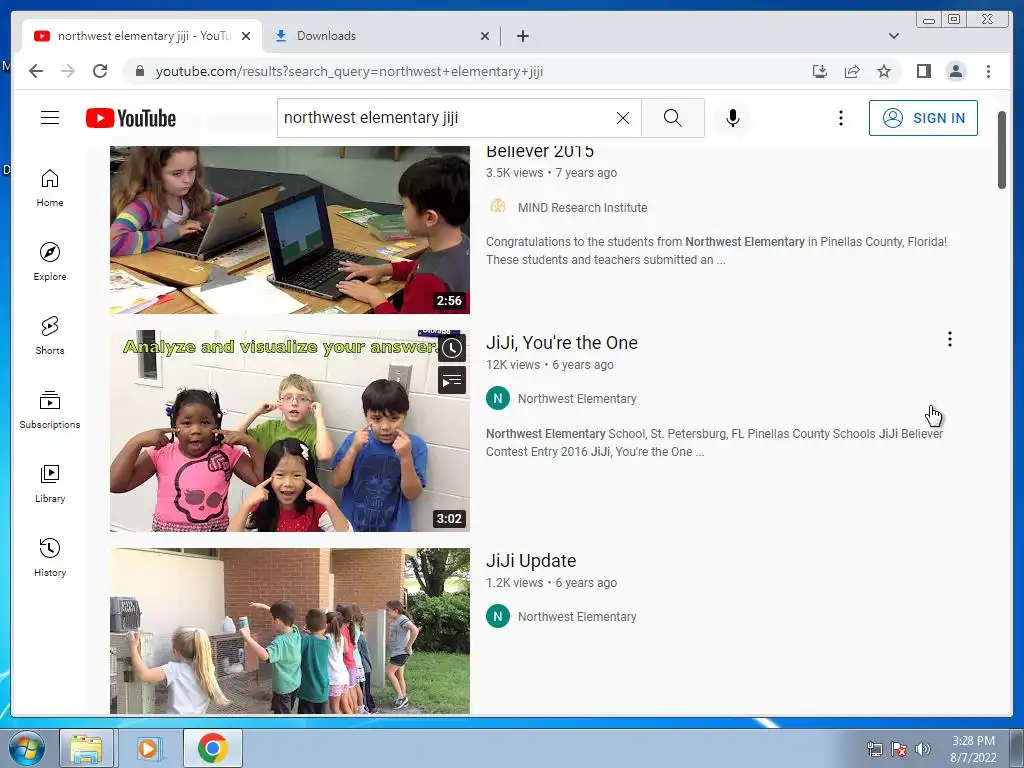Open the Believer 2015 video thumbnail
The image size is (1024, 768).
(289, 229)
